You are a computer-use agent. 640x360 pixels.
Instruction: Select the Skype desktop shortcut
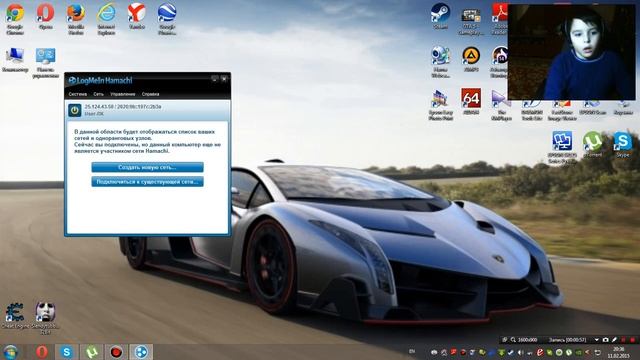[623, 144]
